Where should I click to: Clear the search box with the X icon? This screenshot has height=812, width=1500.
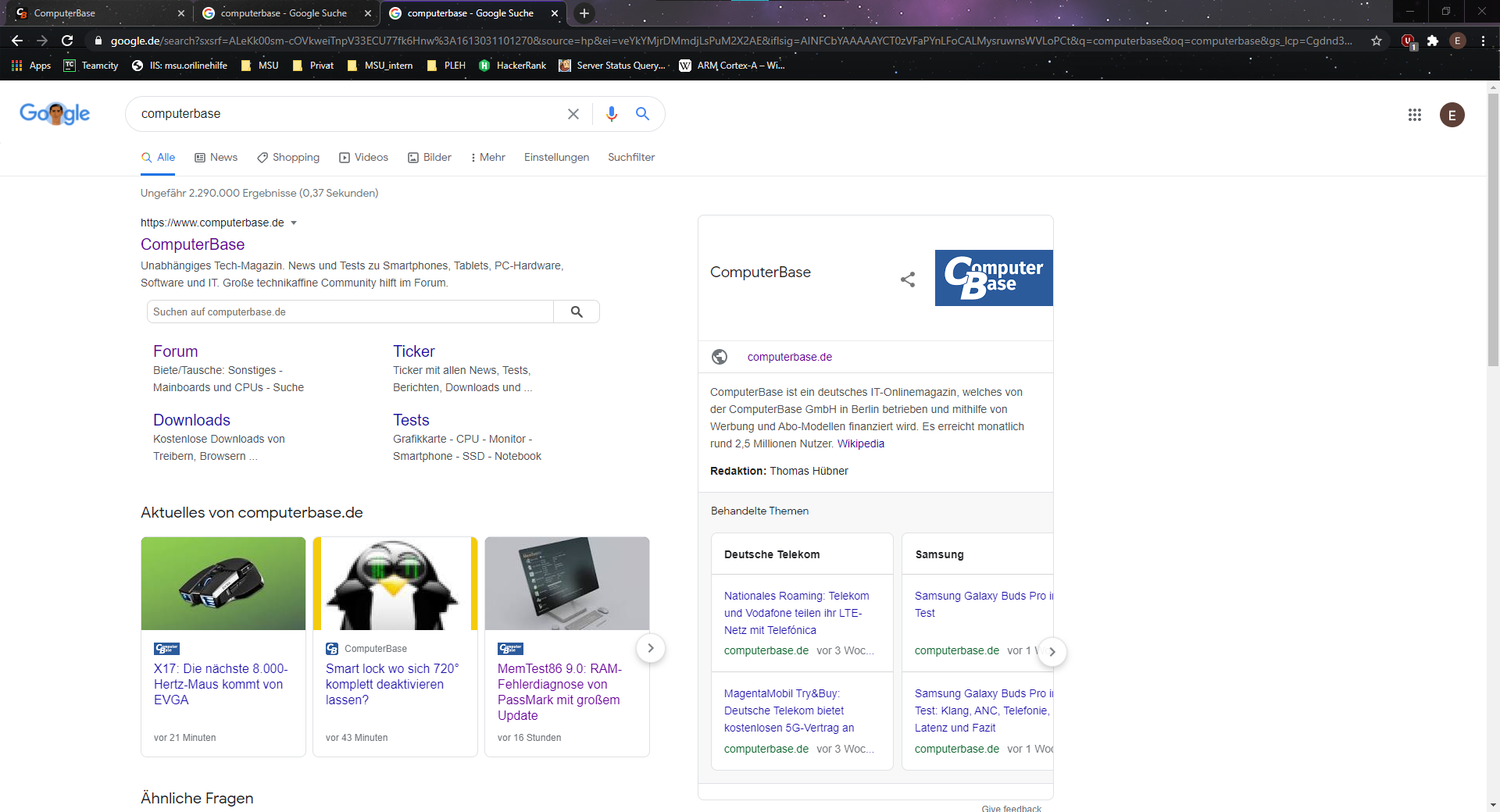coord(573,114)
